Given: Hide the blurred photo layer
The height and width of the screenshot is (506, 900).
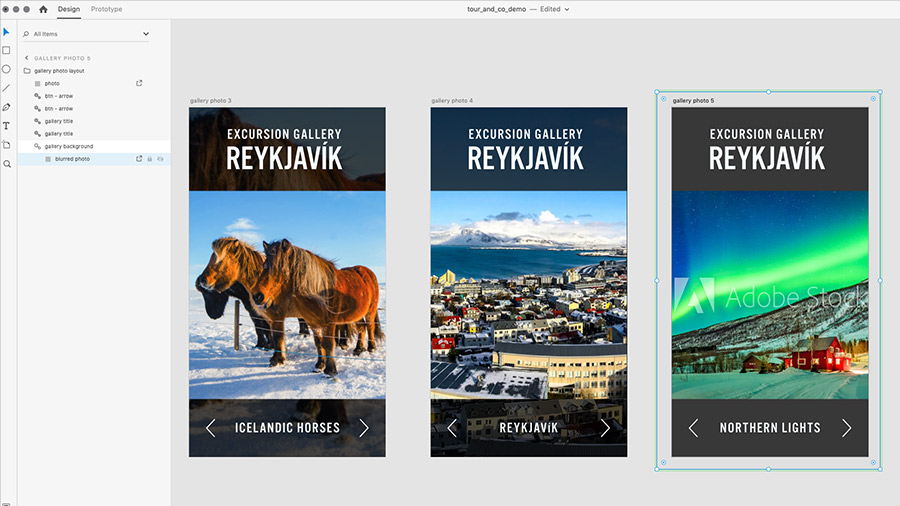Looking at the screenshot, I should click(161, 159).
